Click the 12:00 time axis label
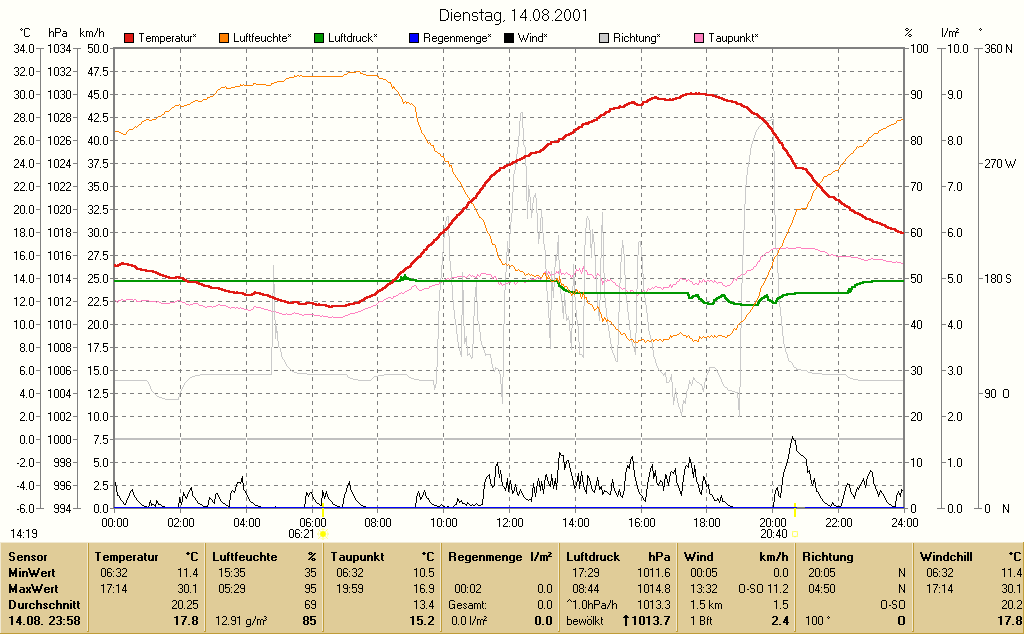The image size is (1024, 634). pyautogui.click(x=509, y=523)
